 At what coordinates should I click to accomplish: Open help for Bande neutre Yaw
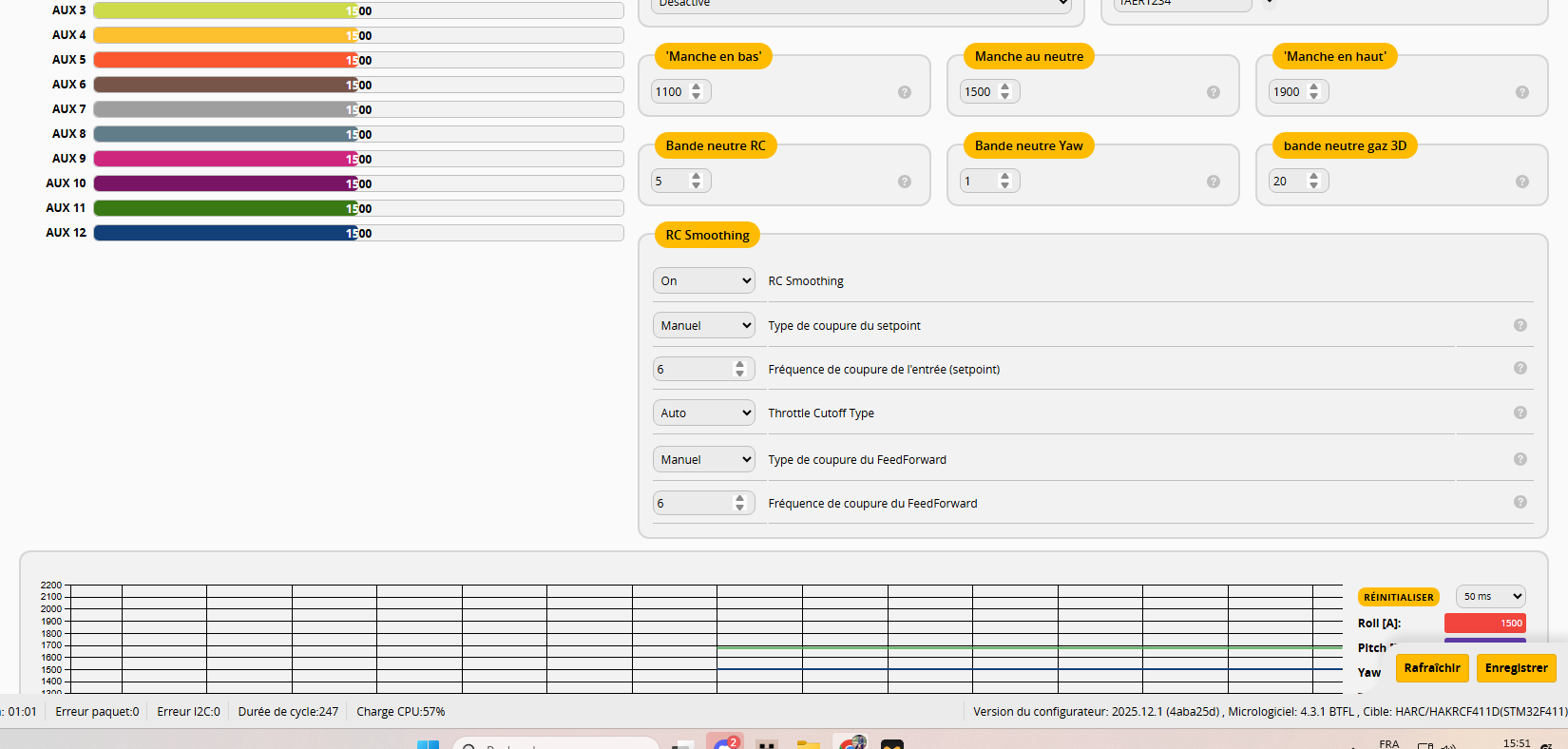pyautogui.click(x=1213, y=182)
